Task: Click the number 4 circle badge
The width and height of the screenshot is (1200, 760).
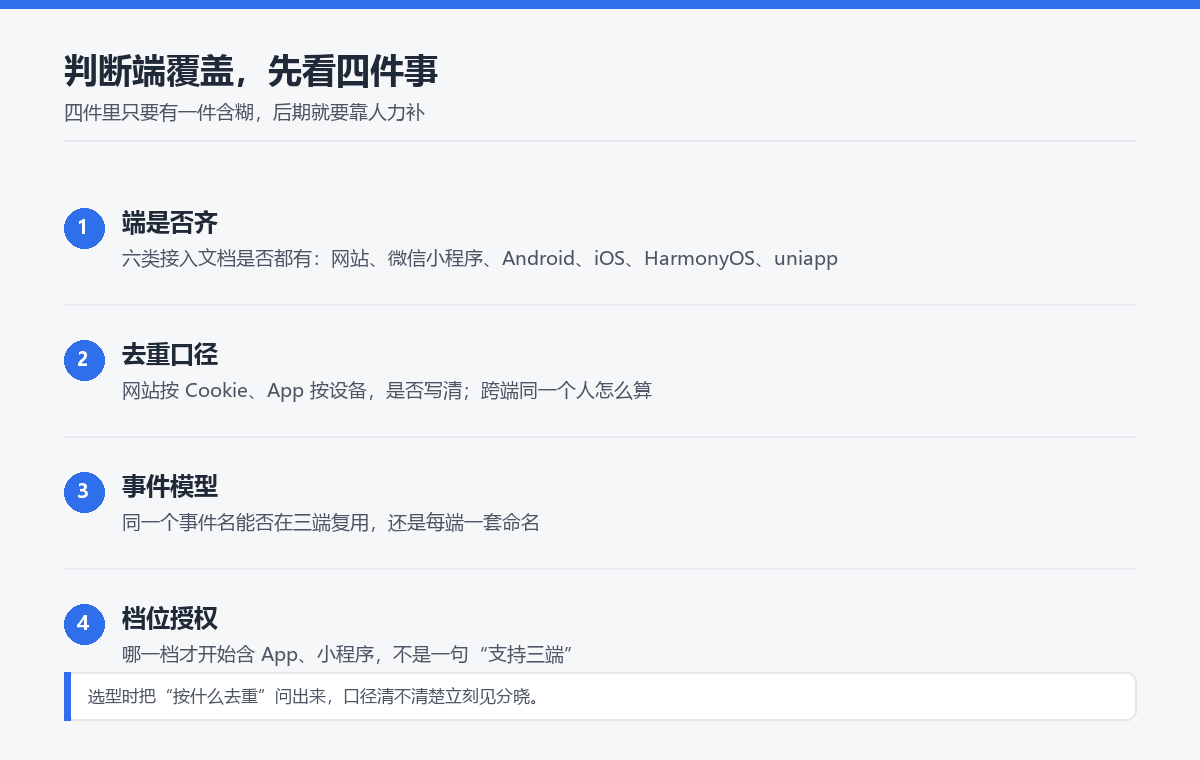Action: click(84, 624)
